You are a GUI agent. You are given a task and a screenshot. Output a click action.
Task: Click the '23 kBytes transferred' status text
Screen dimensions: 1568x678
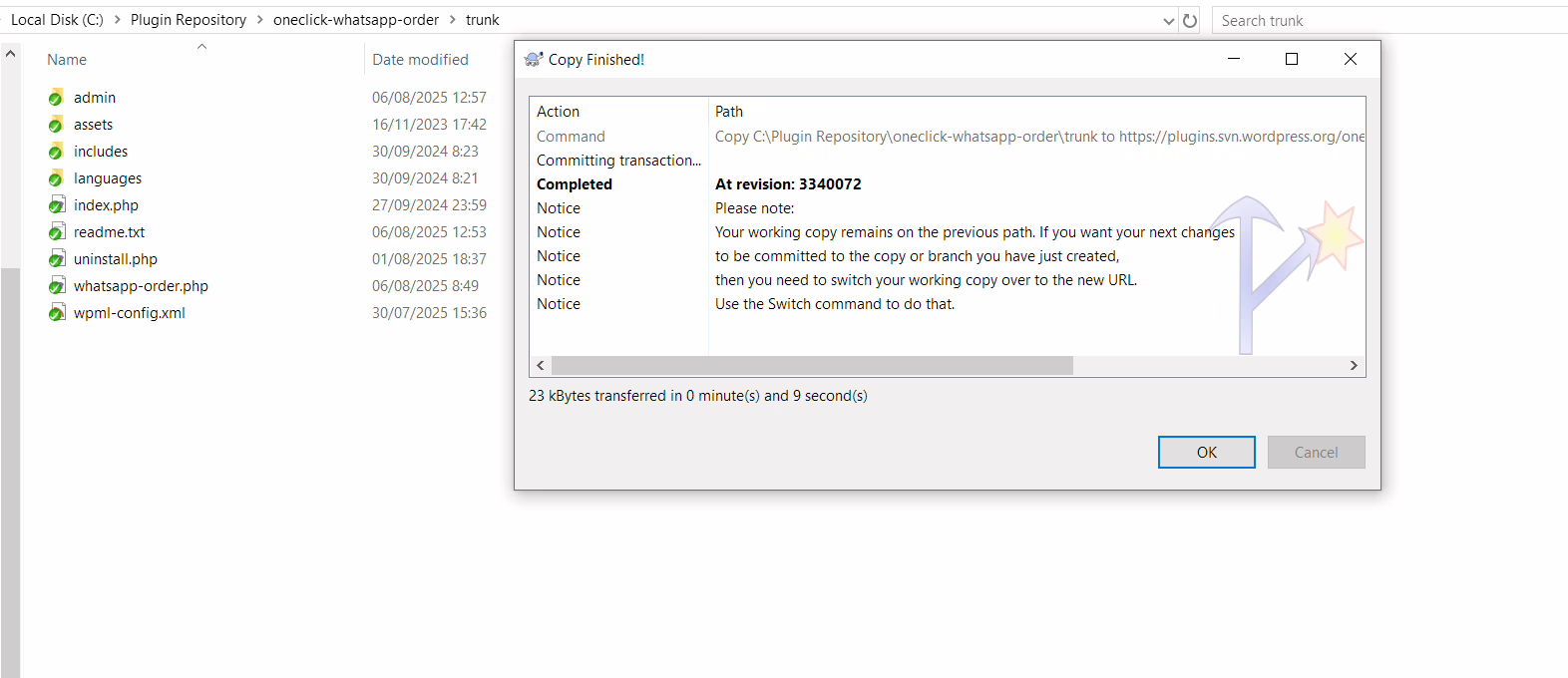698,396
